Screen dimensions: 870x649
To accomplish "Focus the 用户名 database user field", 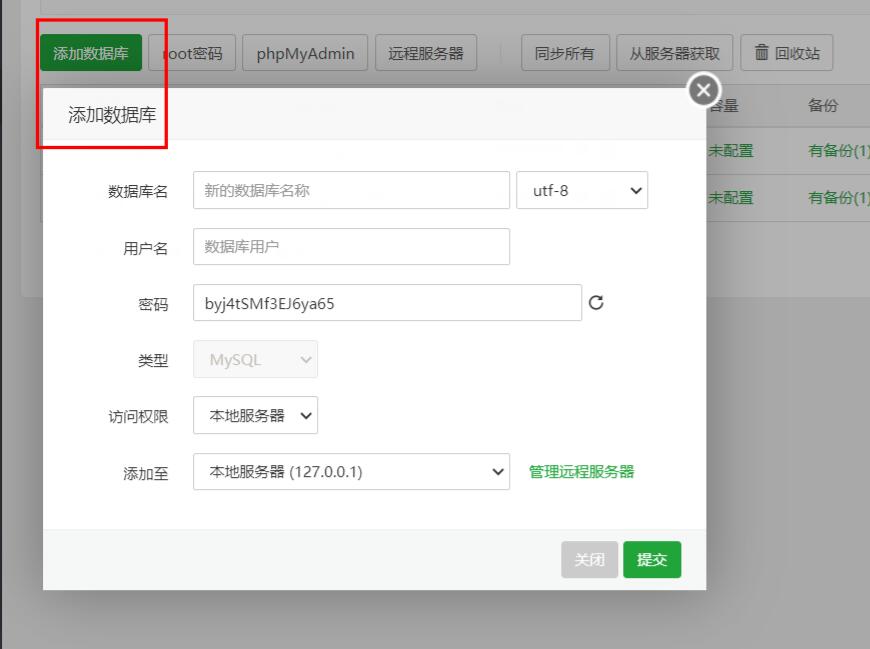I will point(351,246).
